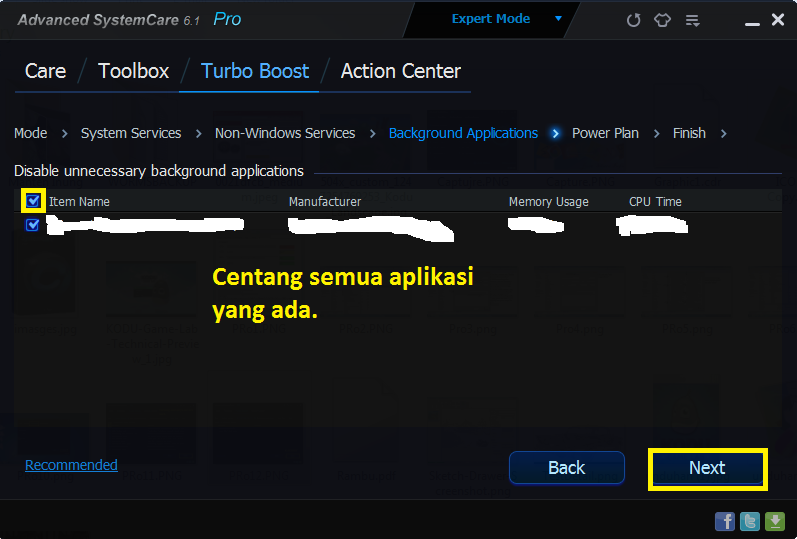The height and width of the screenshot is (539, 797).
Task: Click the Back button
Action: coord(567,468)
